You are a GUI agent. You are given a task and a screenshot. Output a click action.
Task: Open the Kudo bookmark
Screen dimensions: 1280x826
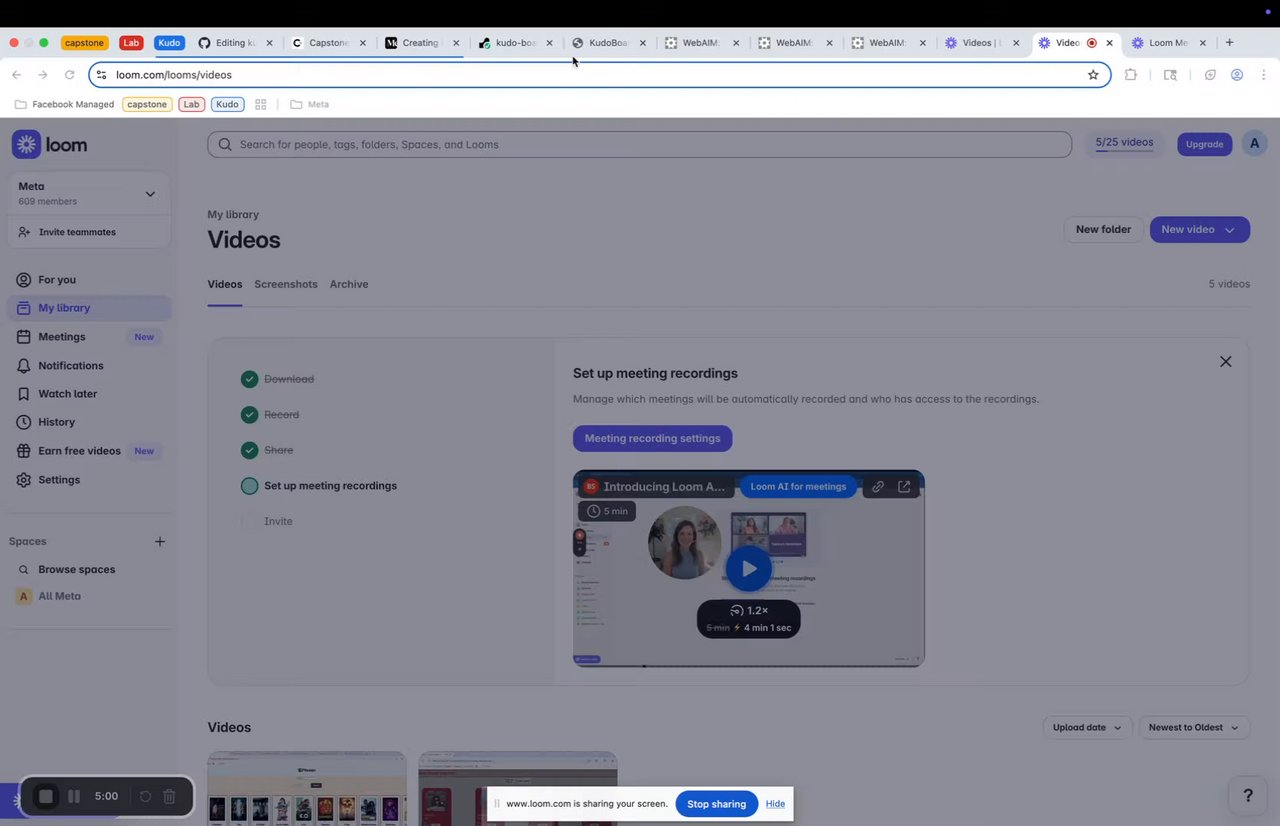pyautogui.click(x=227, y=104)
